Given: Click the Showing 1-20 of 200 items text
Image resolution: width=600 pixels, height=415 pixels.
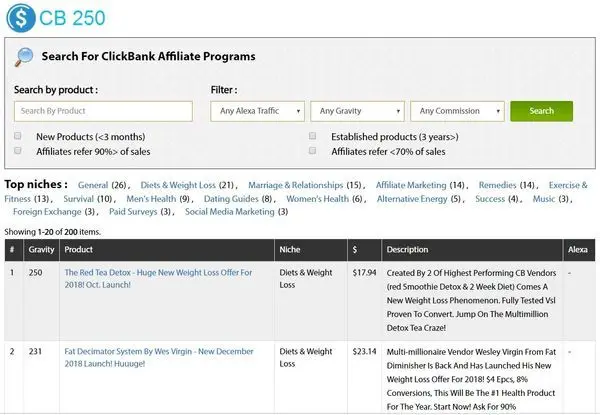Looking at the screenshot, I should click(x=52, y=232).
